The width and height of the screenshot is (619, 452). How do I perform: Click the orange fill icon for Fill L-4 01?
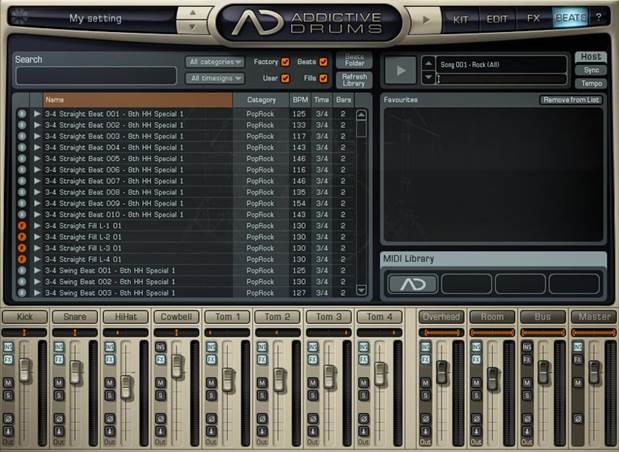(x=22, y=259)
